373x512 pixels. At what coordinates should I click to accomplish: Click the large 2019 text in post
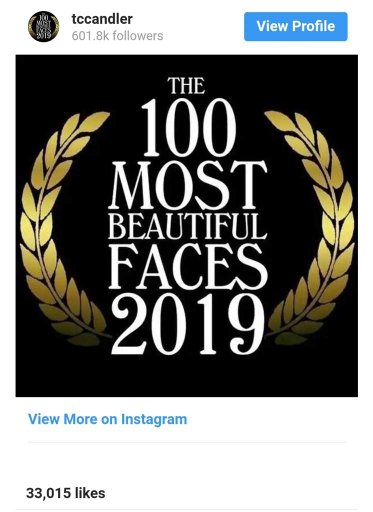tap(188, 326)
